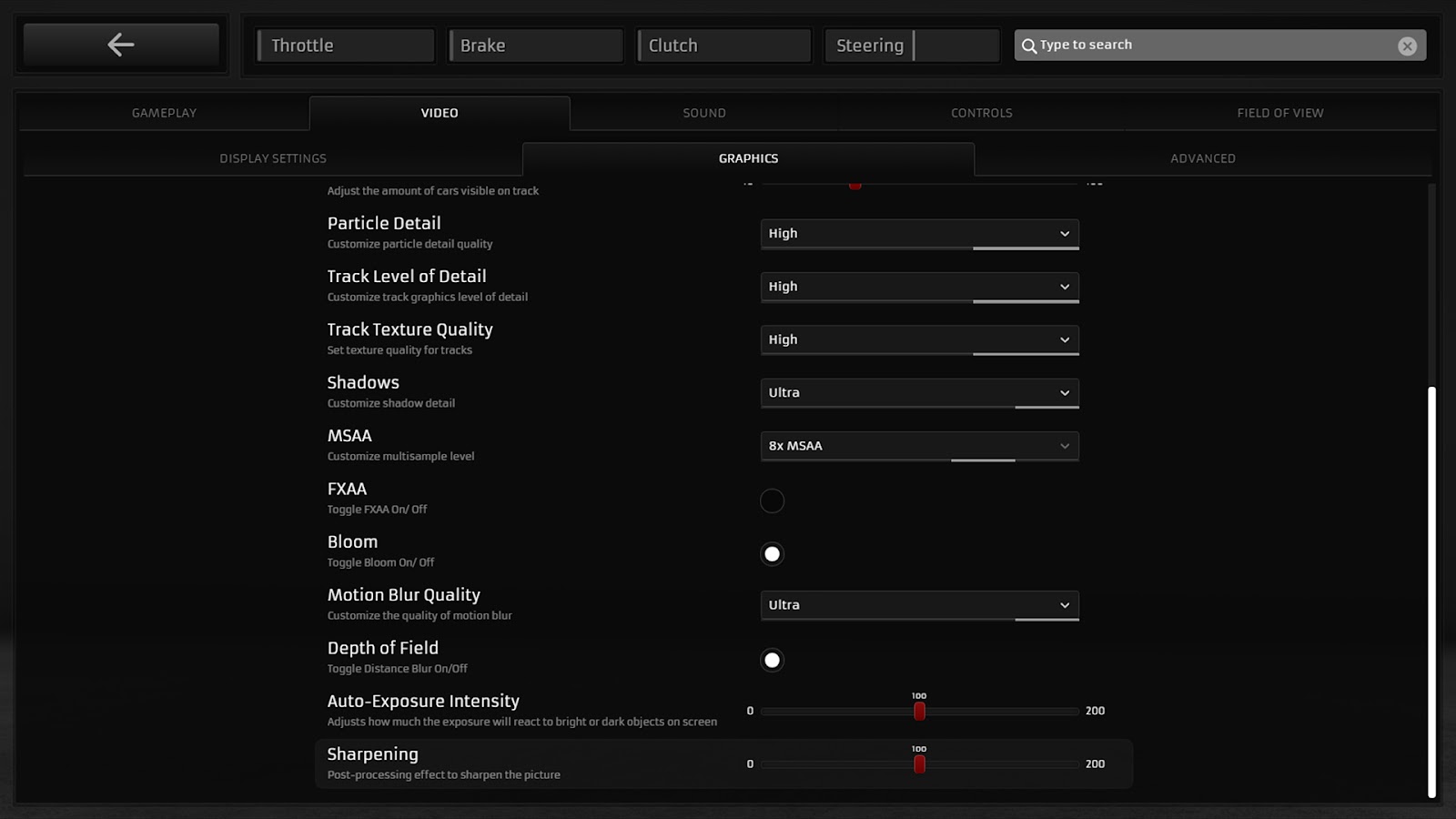Image resolution: width=1456 pixels, height=819 pixels.
Task: Open the MSAA level dropdown
Action: (919, 446)
